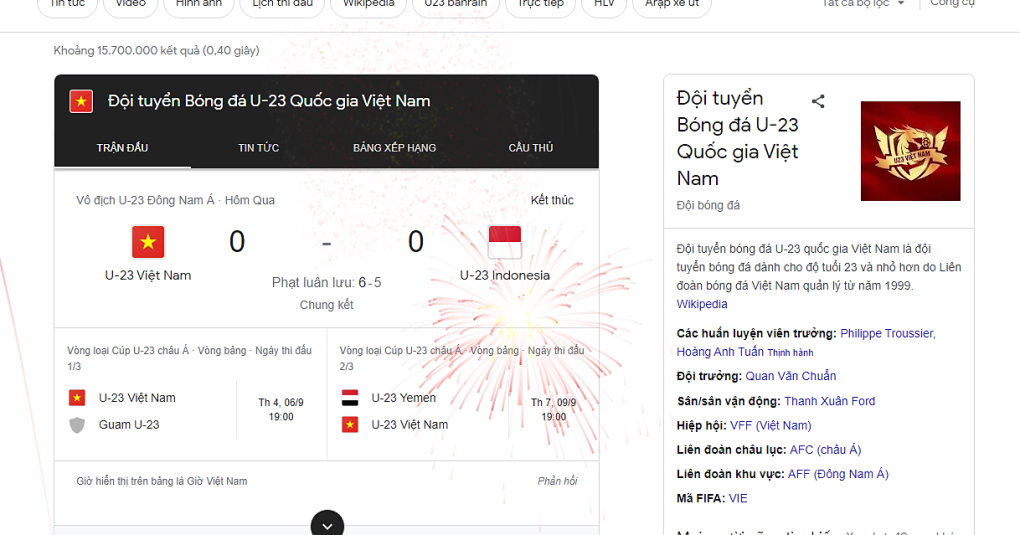This screenshot has height=535, width=1020.
Task: Click the Khoảng 15.700.000 kết quả text
Action: click(156, 50)
